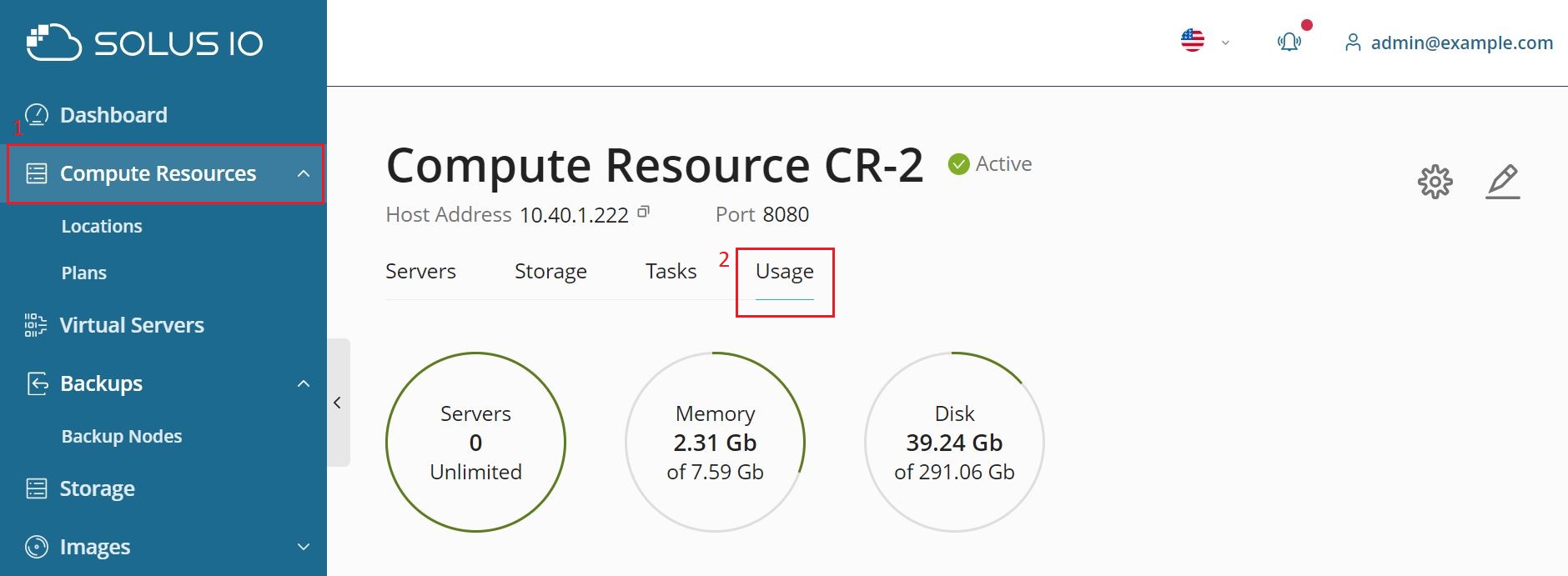
Task: Open the language flag dropdown
Action: [x=1204, y=41]
